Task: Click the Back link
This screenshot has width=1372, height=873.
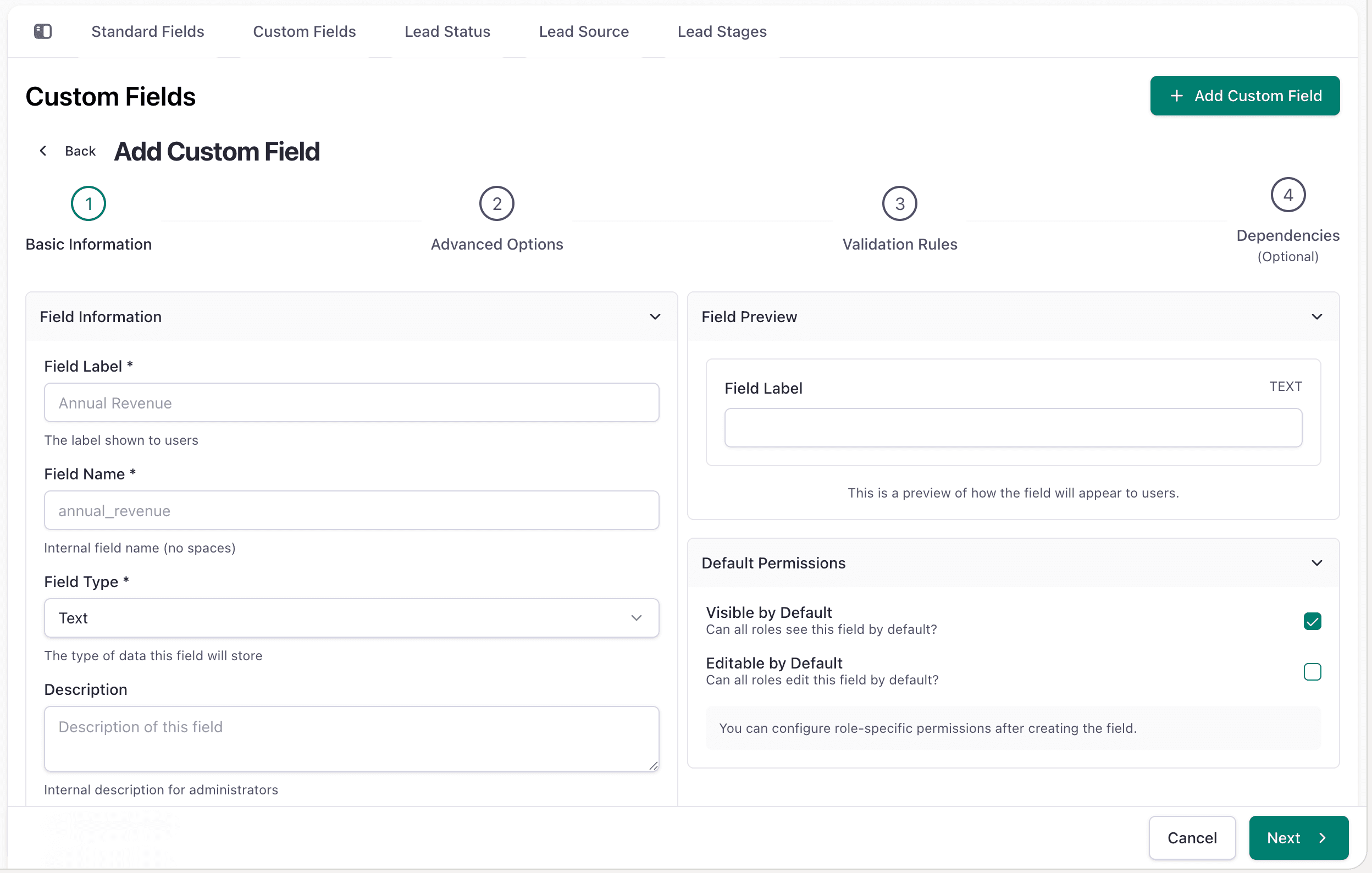Action: (80, 151)
